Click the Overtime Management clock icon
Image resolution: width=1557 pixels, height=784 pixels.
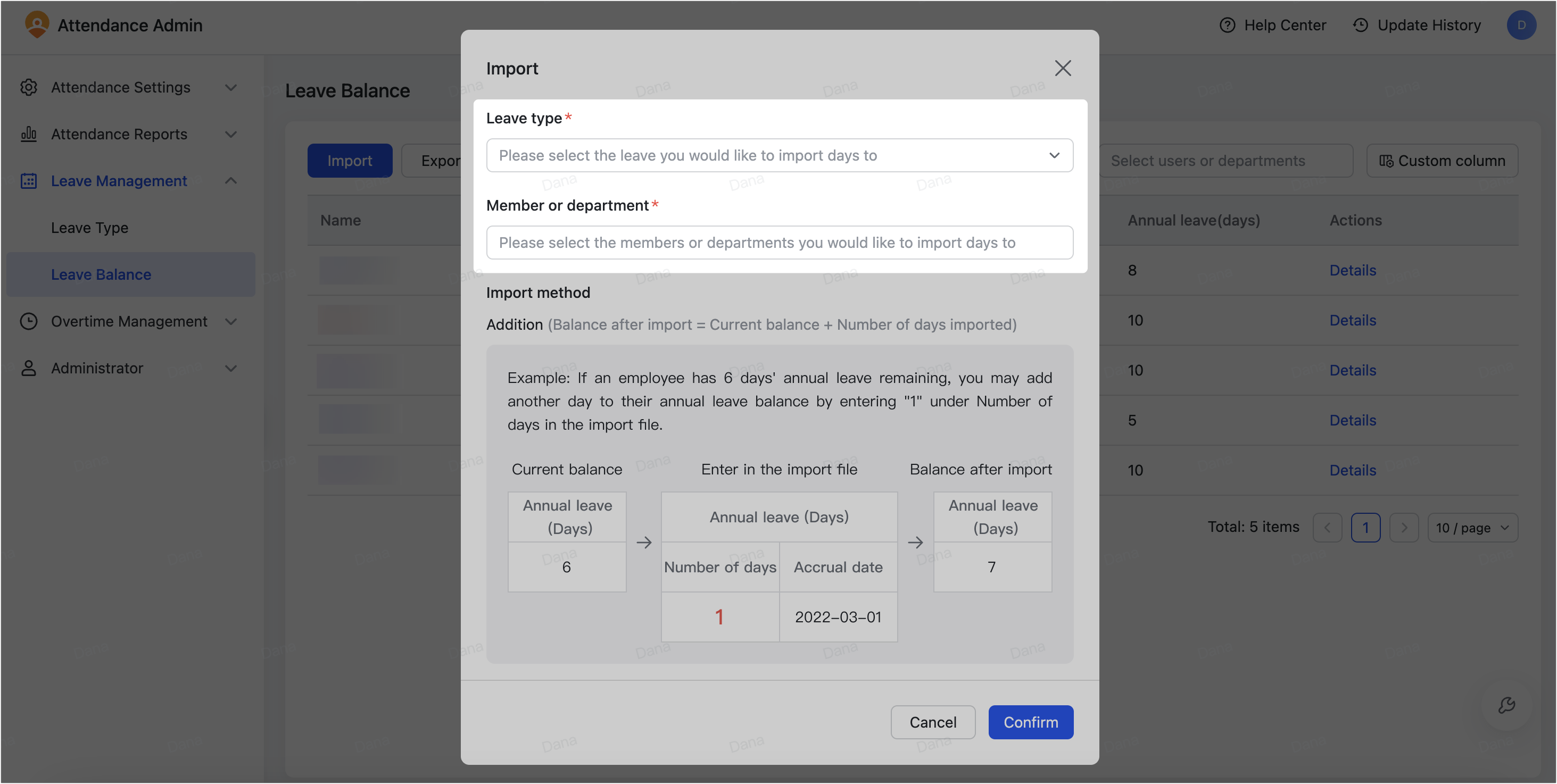pos(29,321)
